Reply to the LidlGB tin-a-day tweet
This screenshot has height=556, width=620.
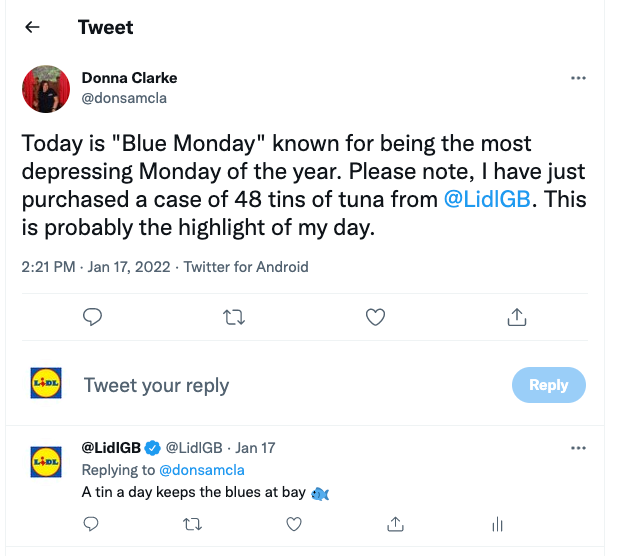[91, 523]
